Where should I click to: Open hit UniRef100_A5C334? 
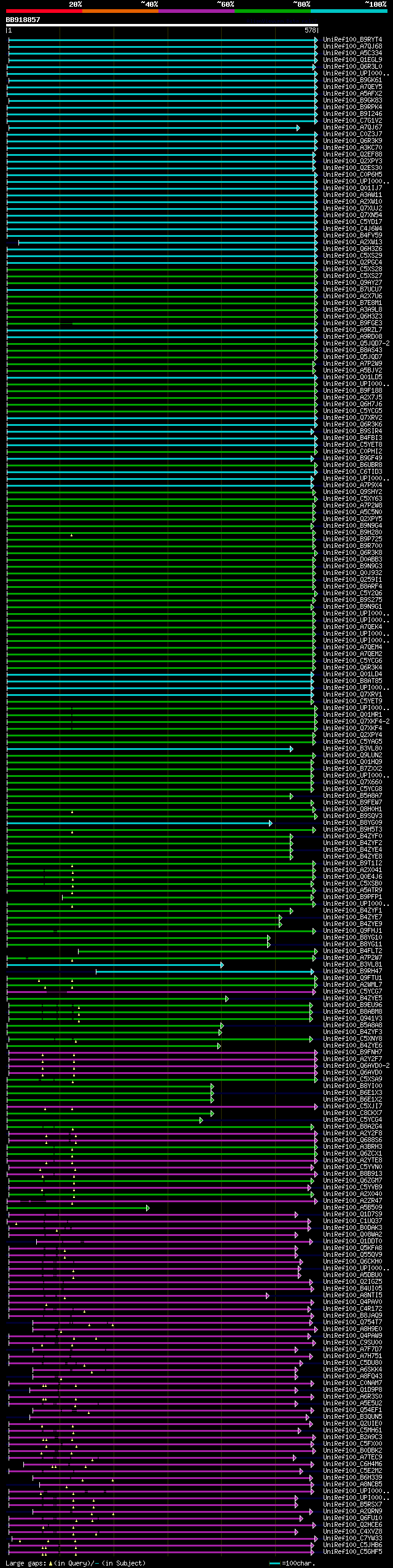(x=352, y=53)
